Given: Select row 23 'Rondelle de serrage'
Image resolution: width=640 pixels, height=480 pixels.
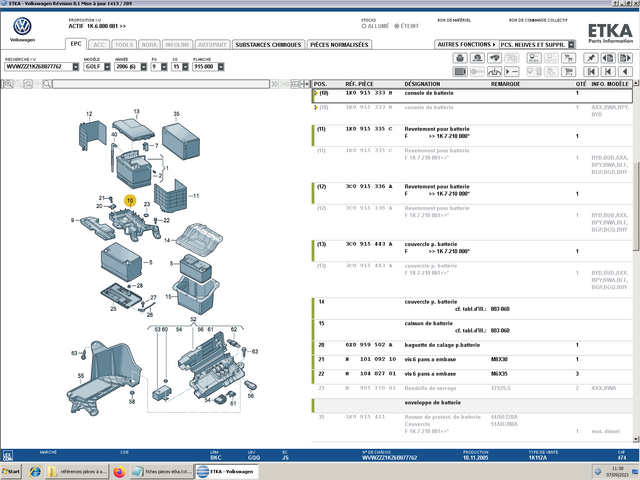Looking at the screenshot, I should [472, 391].
